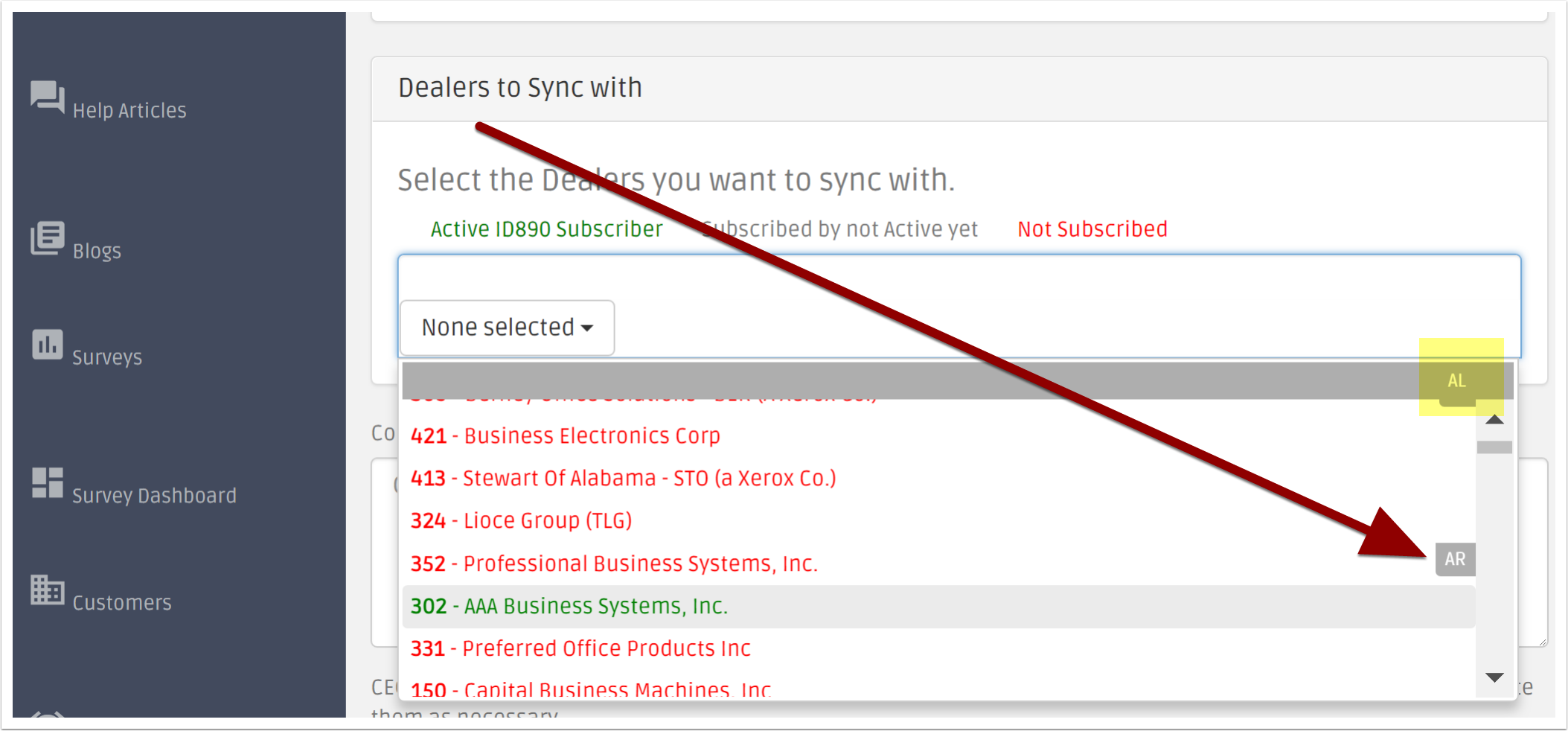Viewport: 1568px width, 731px height.
Task: Click the Blogs document icon
Action: pyautogui.click(x=47, y=238)
